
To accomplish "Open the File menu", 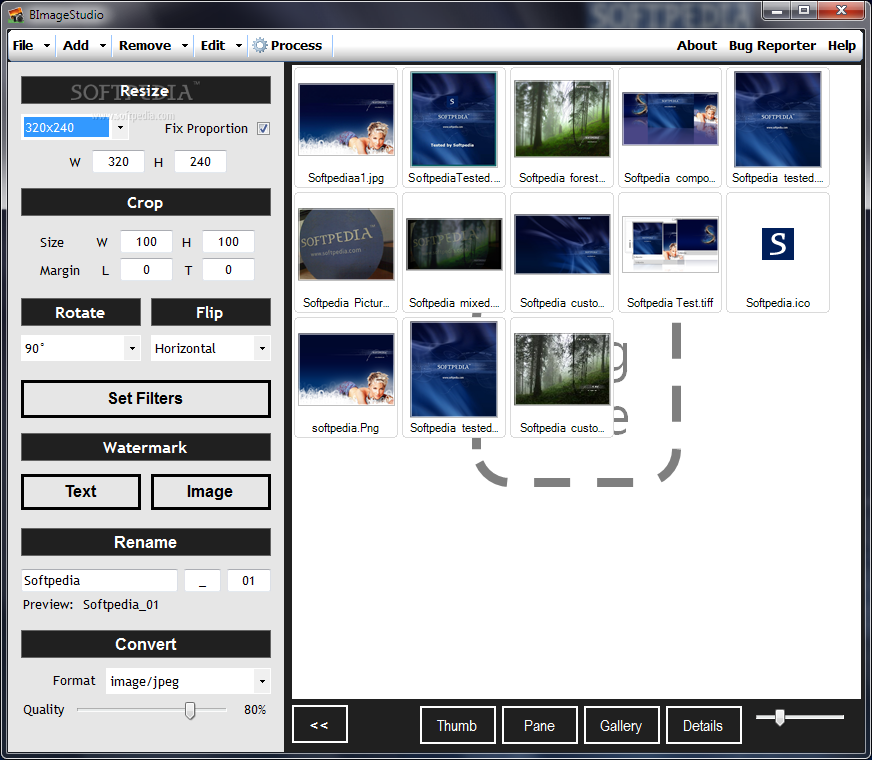I will 23,46.
